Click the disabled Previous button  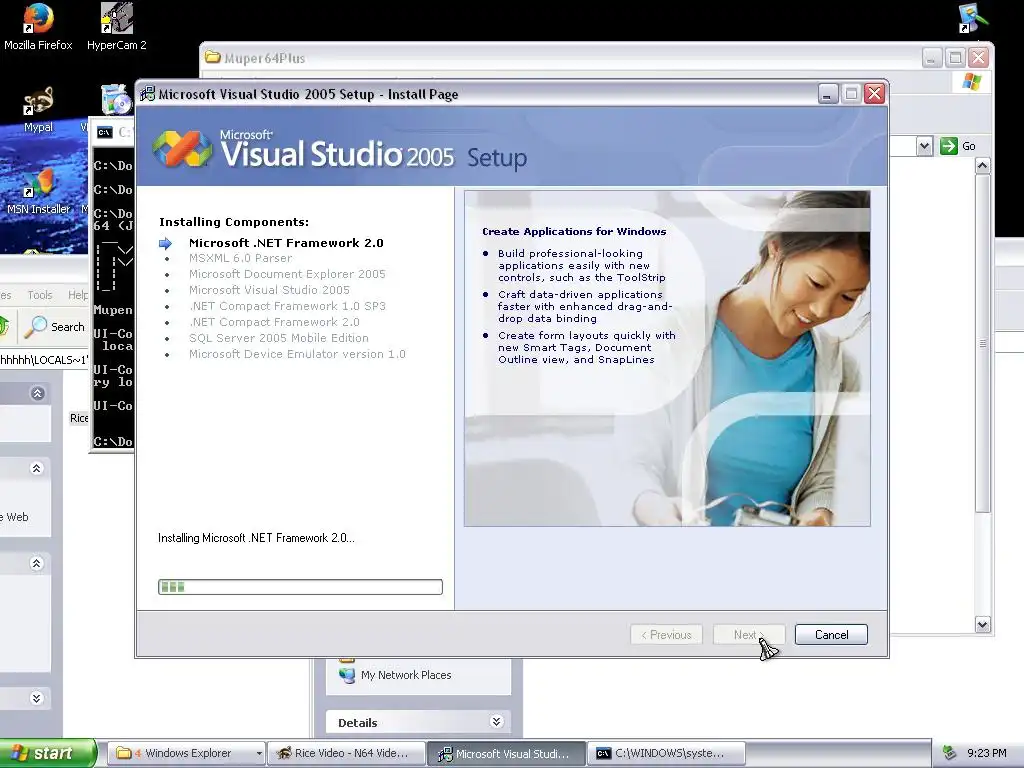pyautogui.click(x=666, y=635)
